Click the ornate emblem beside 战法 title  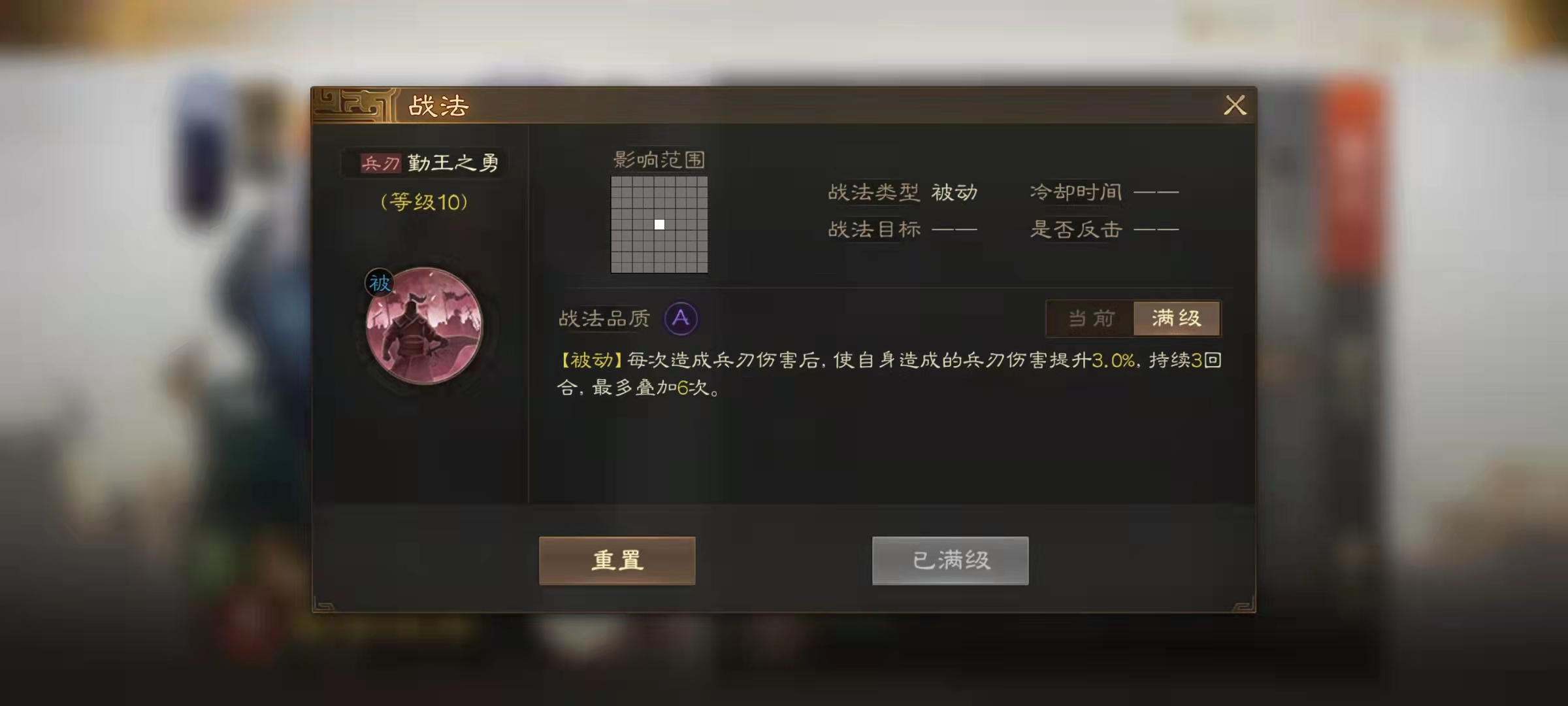click(x=353, y=105)
